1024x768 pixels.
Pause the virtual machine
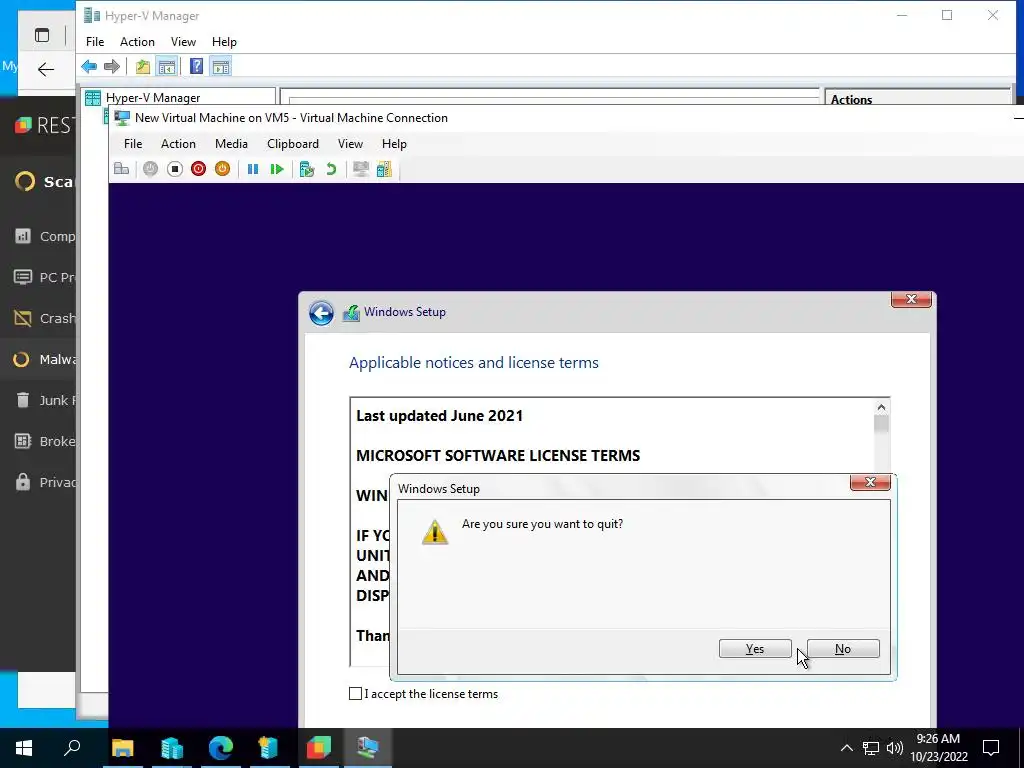[x=253, y=169]
